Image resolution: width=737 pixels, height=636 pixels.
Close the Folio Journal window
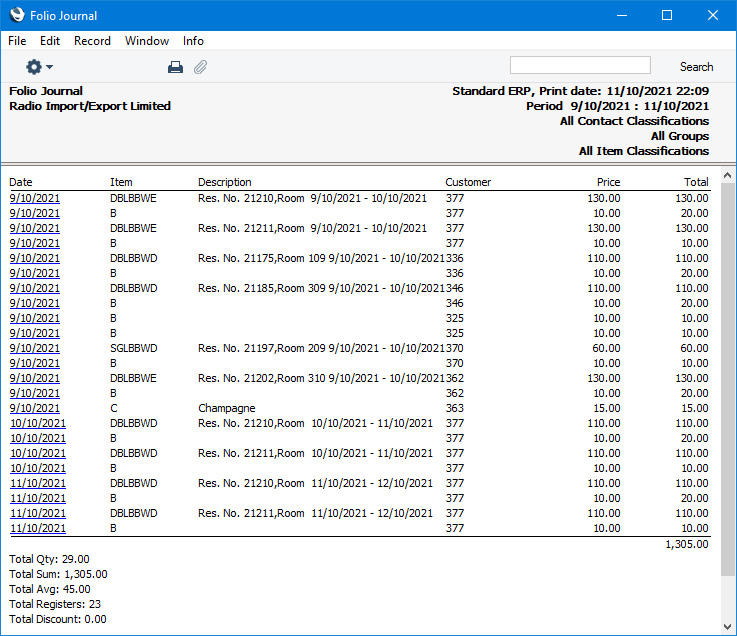(713, 16)
